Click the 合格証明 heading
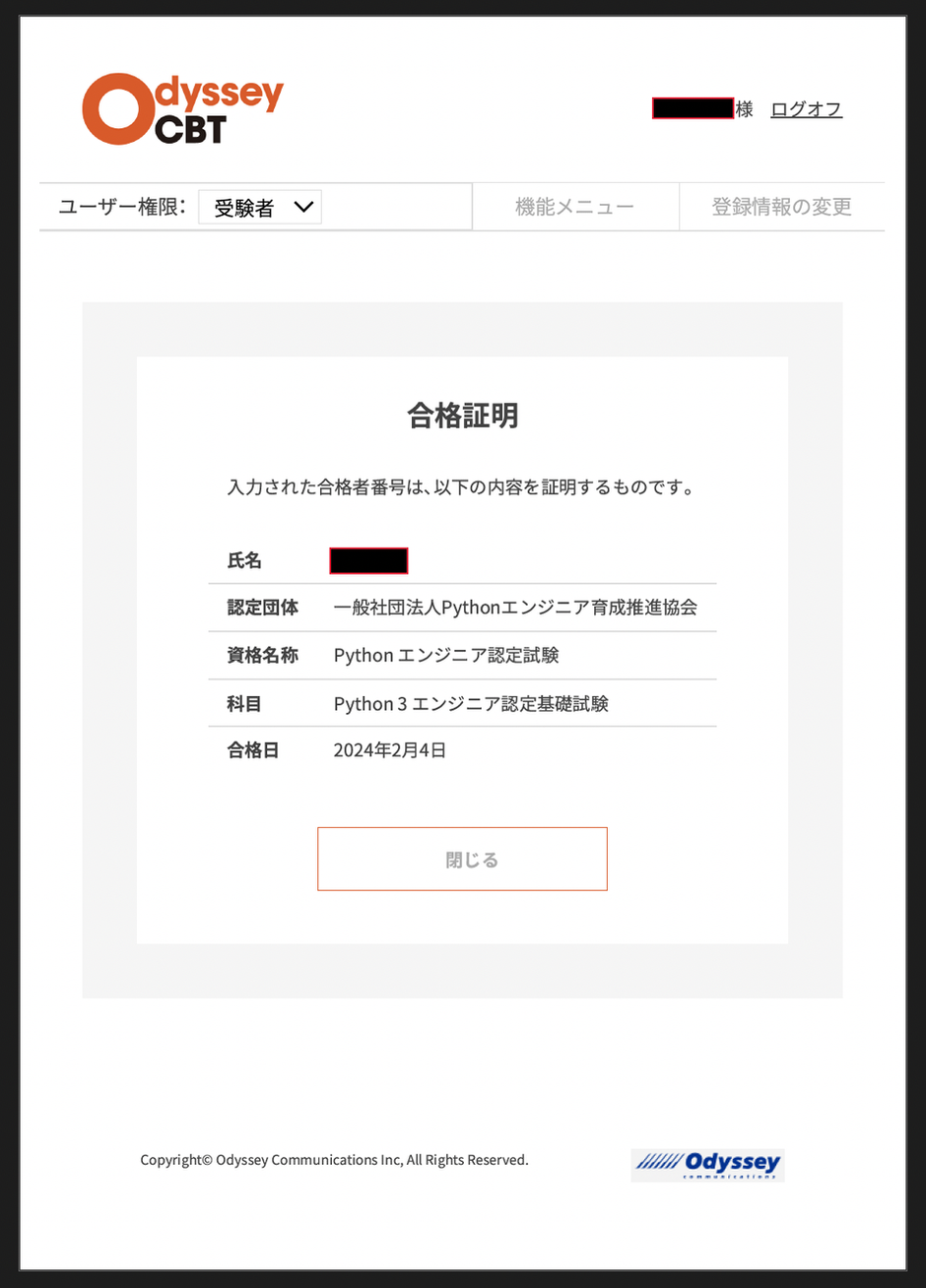Screen dimensions: 926x1288 coord(462,416)
